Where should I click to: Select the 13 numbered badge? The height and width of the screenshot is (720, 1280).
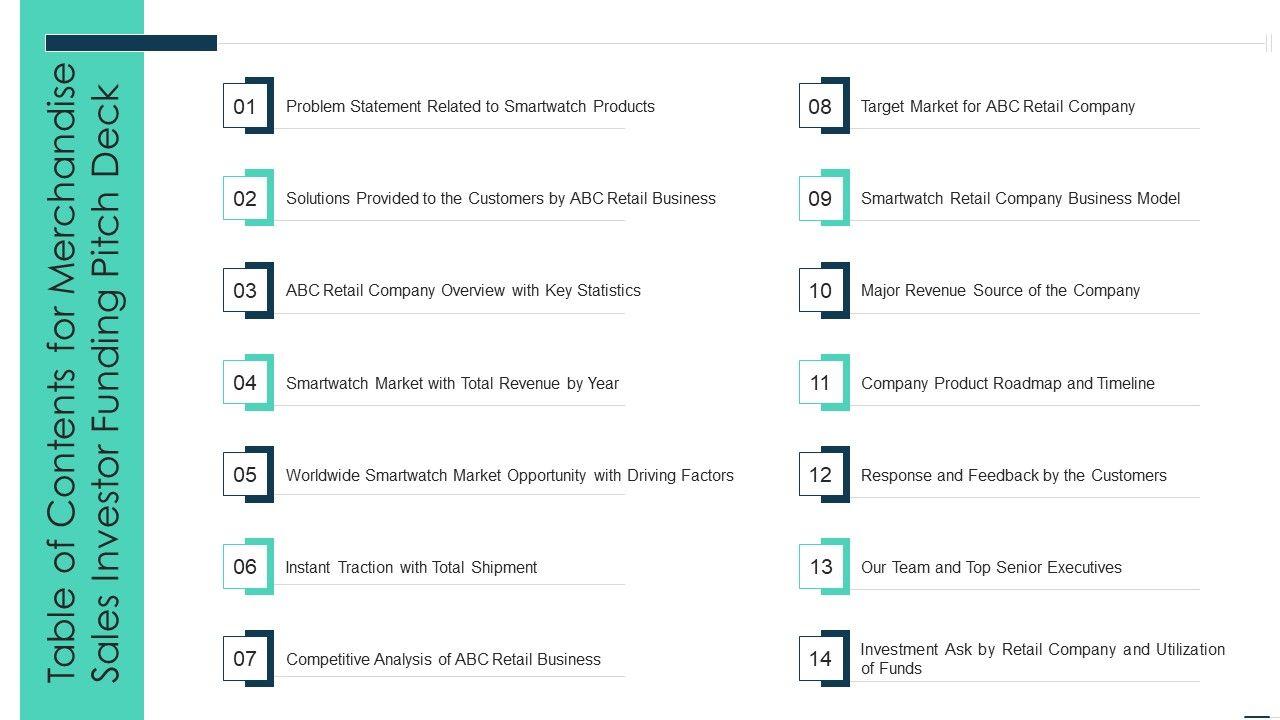point(820,567)
